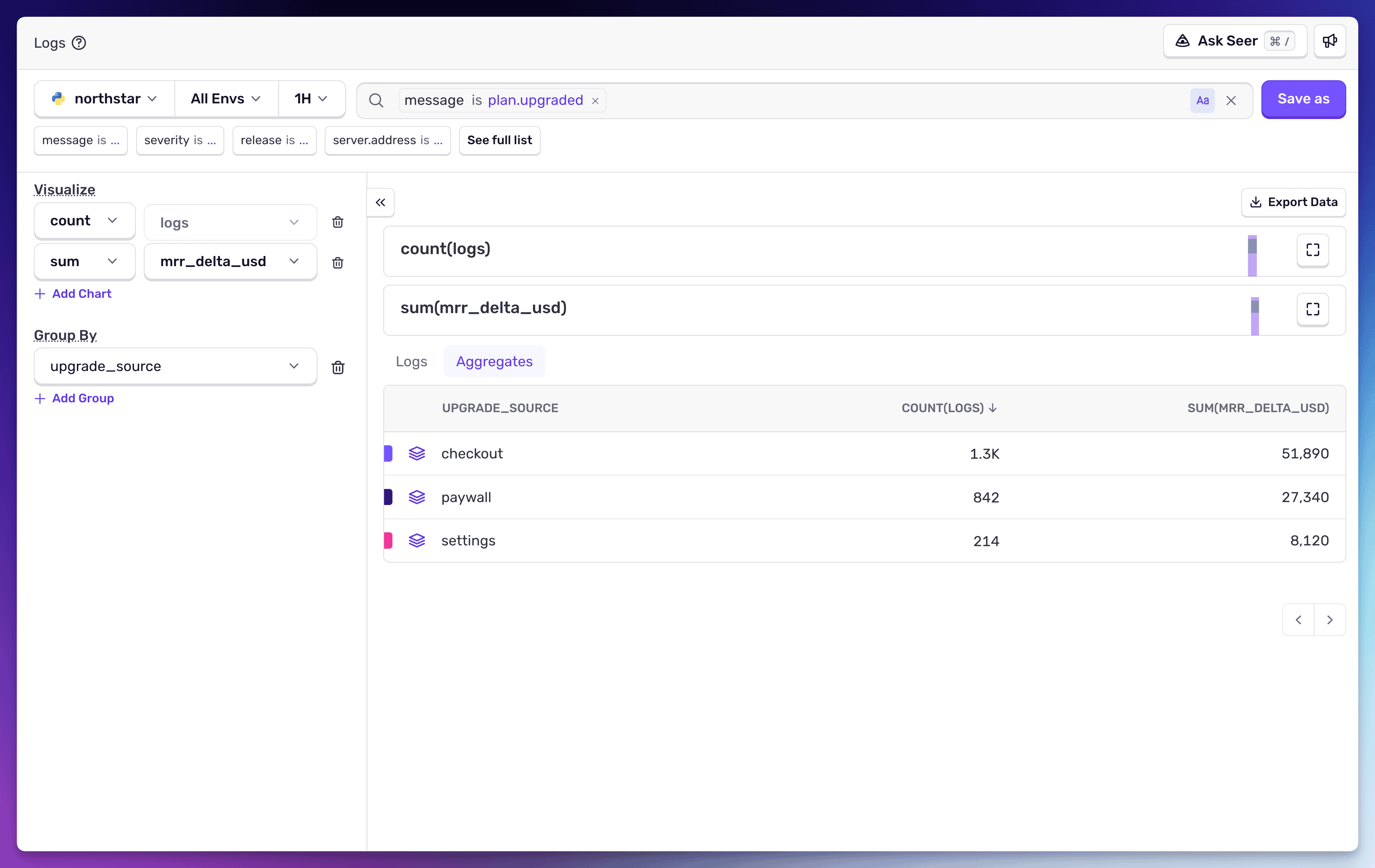Screen dimensions: 1375x868
Task: Delete the upgrade_source group with trash icon
Action: [x=337, y=367]
